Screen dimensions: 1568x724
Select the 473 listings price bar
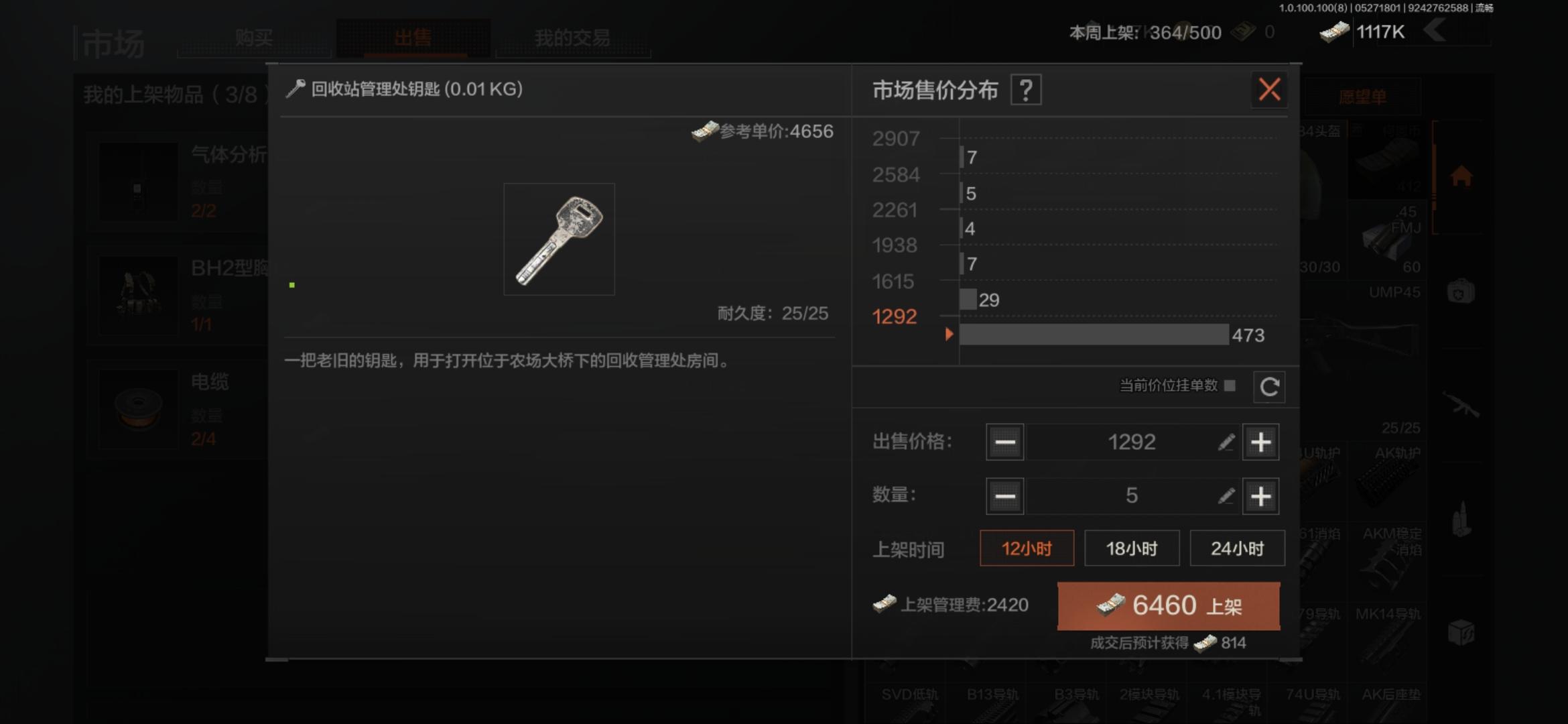click(x=1094, y=335)
